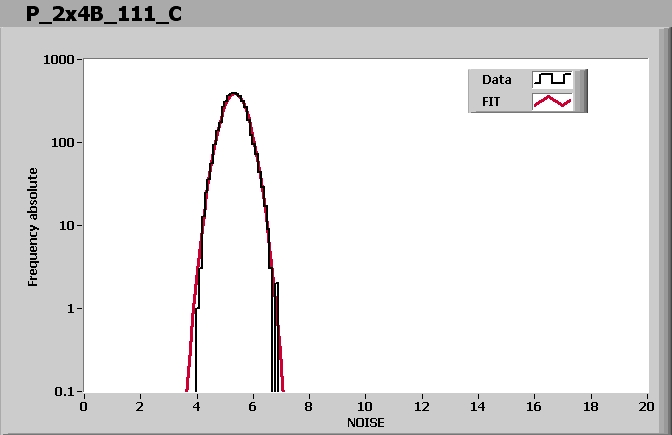This screenshot has width=672, height=435.
Task: Click the x-axis tick label 4
Action: point(196,406)
